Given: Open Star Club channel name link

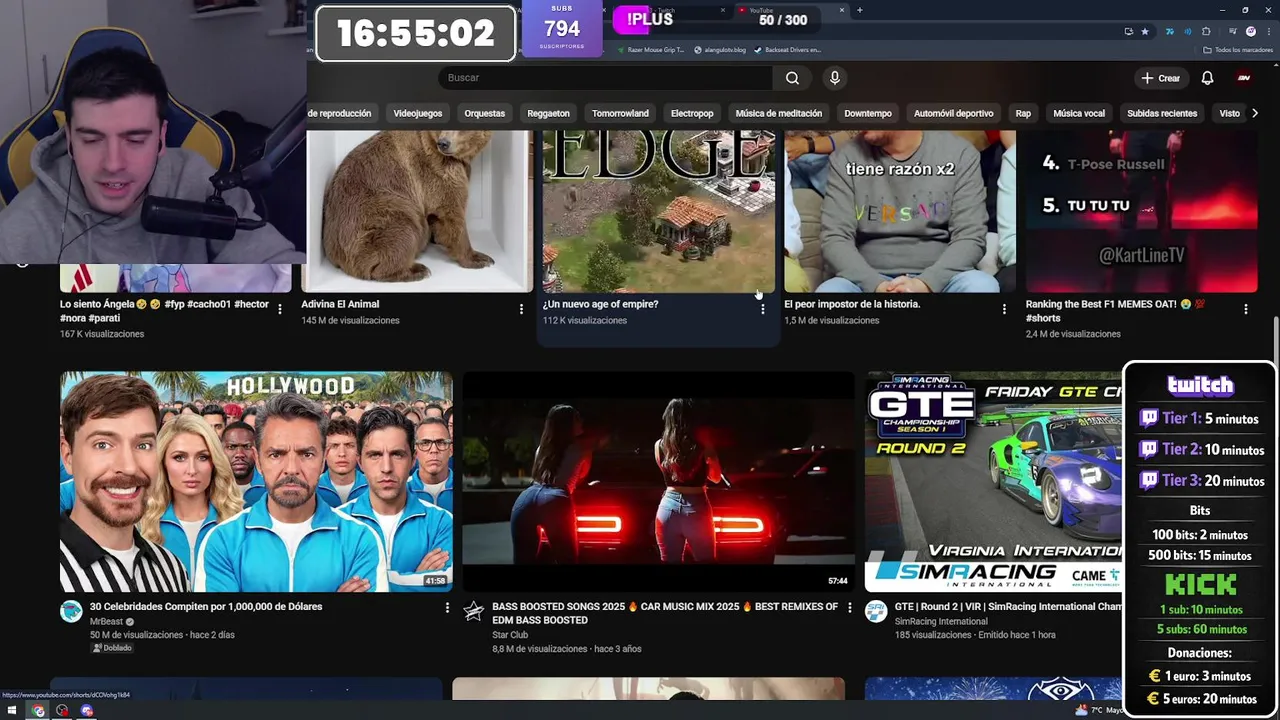Looking at the screenshot, I should (x=510, y=635).
